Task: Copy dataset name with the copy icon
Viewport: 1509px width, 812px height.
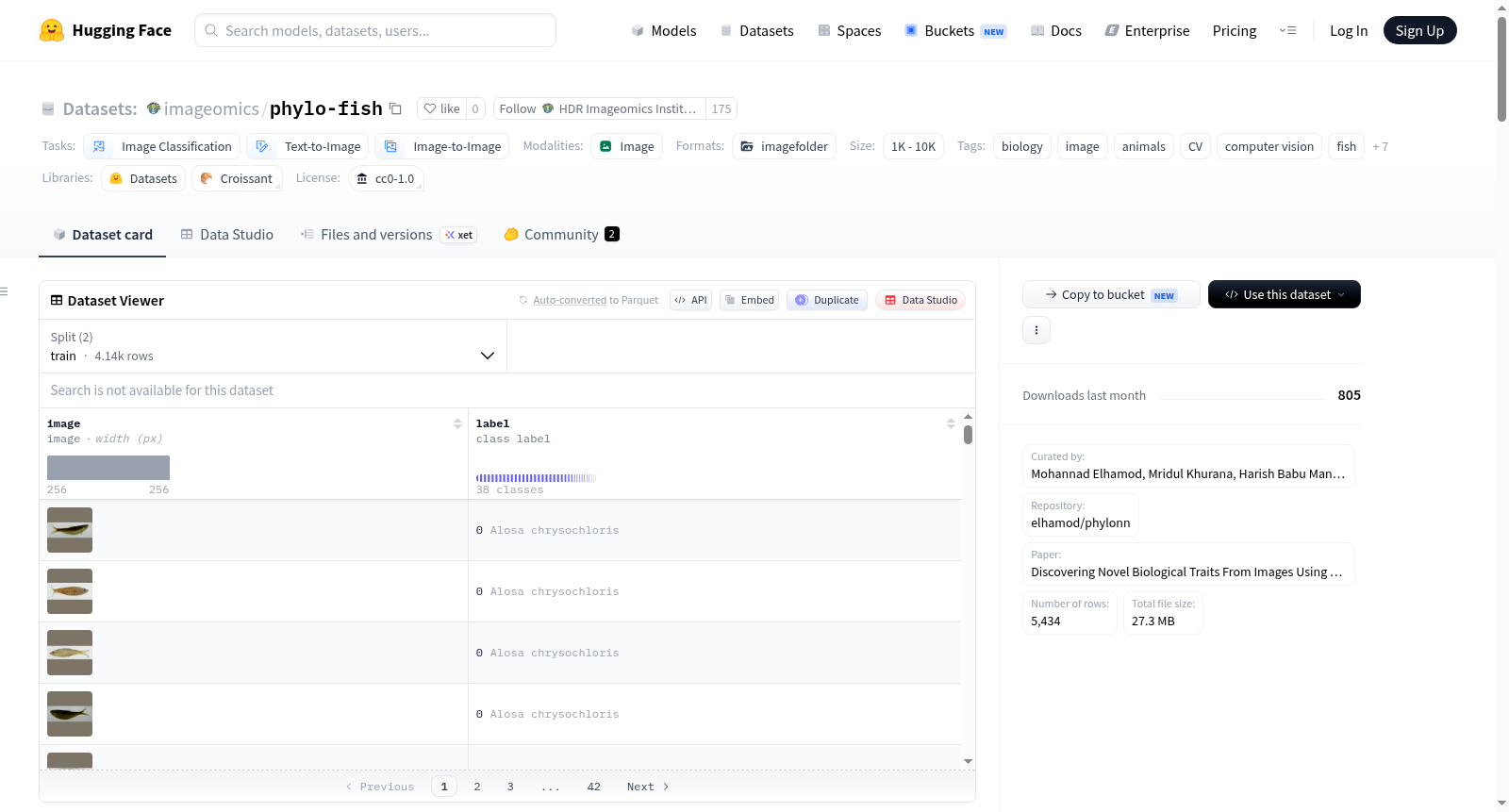Action: 396,108
